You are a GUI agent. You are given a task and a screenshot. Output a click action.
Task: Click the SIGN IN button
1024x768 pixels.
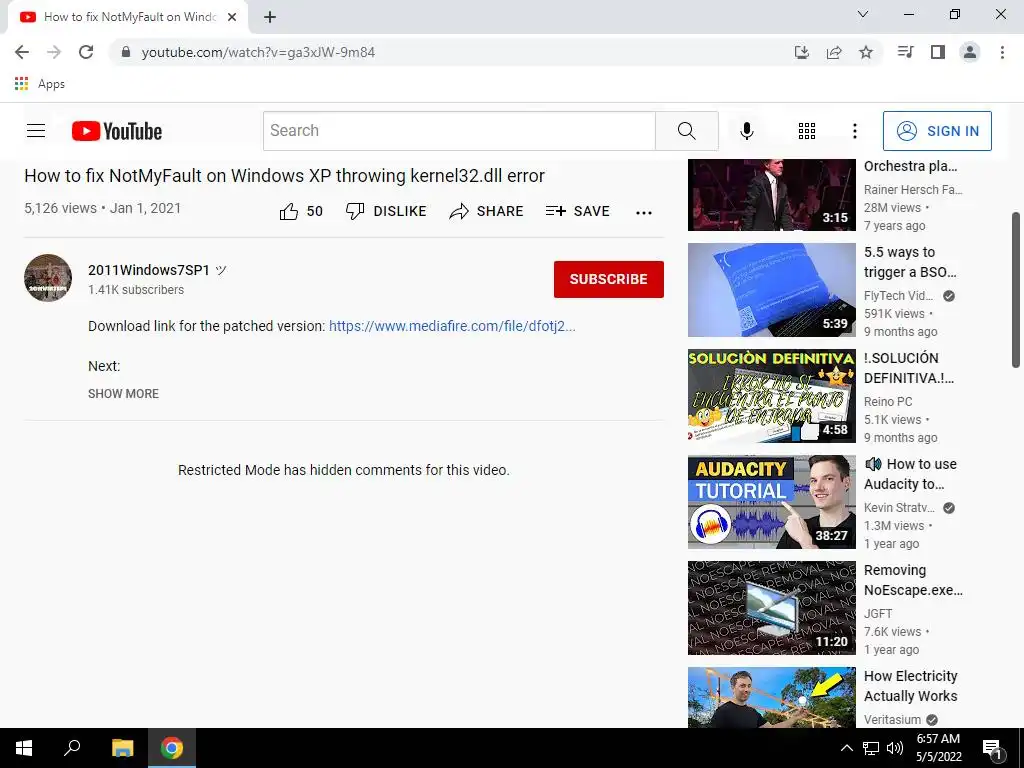click(x=937, y=131)
